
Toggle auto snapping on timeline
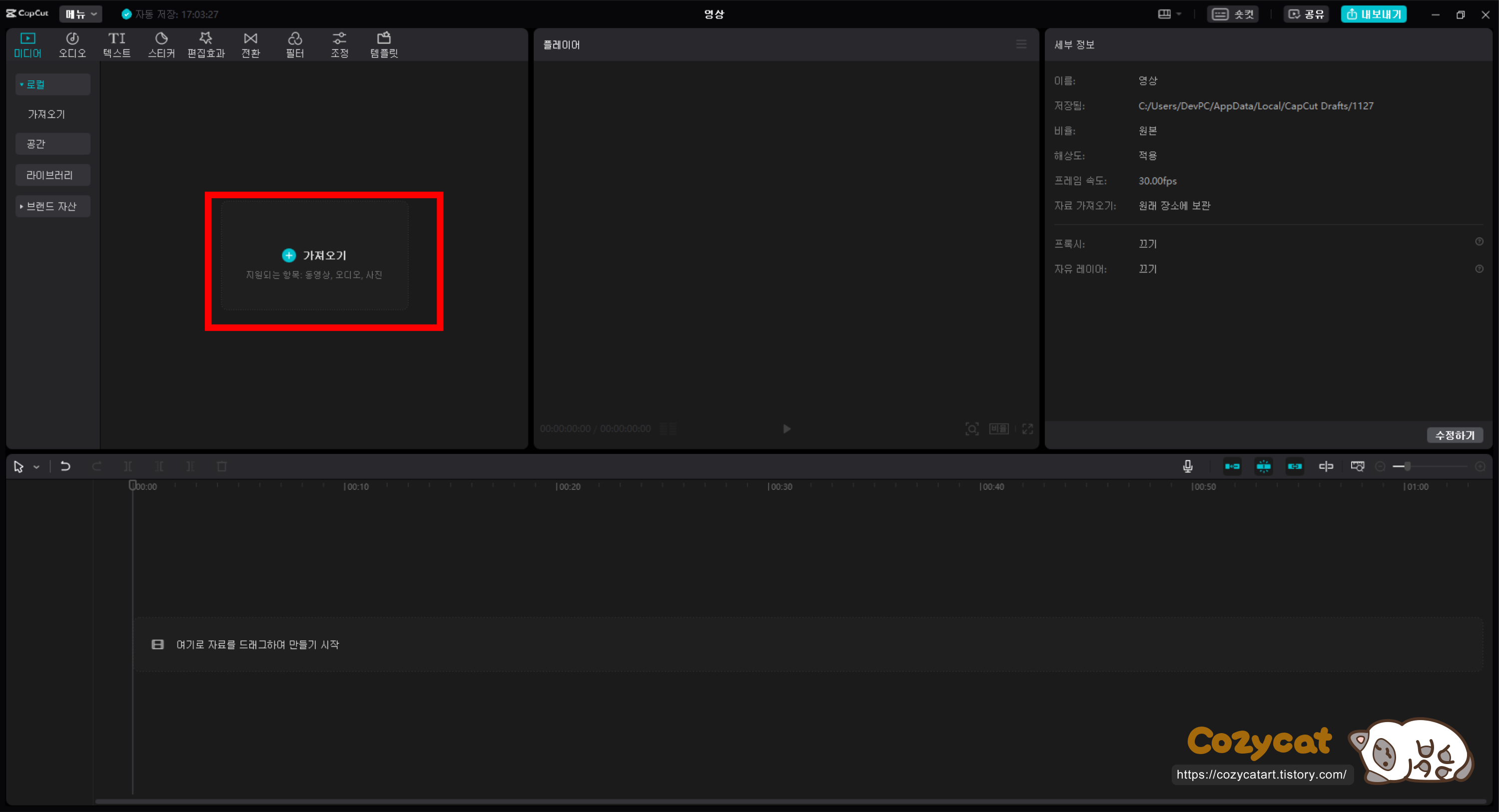(x=1263, y=466)
